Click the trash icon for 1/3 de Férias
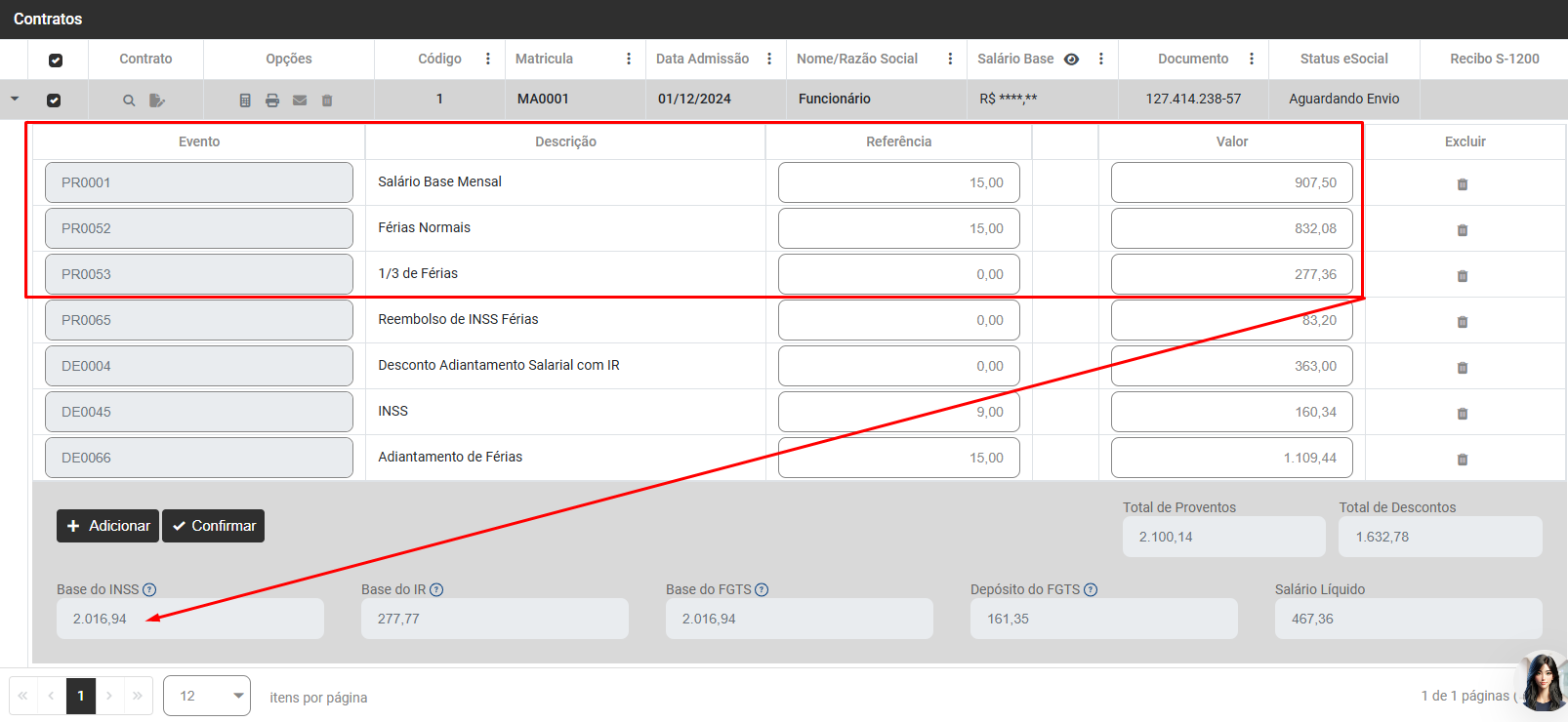Image resolution: width=1568 pixels, height=722 pixels. coord(1463,276)
